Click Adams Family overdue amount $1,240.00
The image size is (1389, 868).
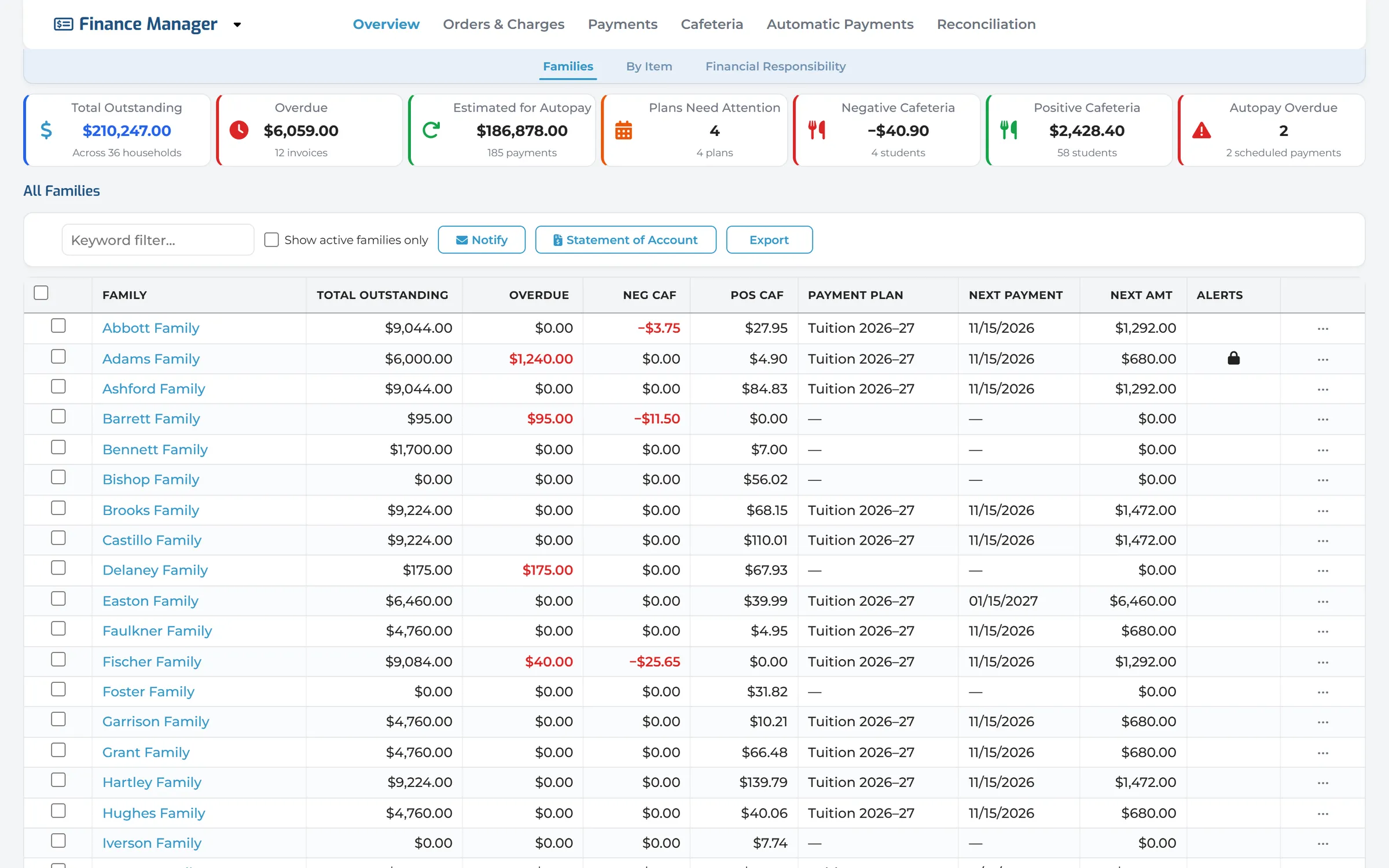[541, 359]
